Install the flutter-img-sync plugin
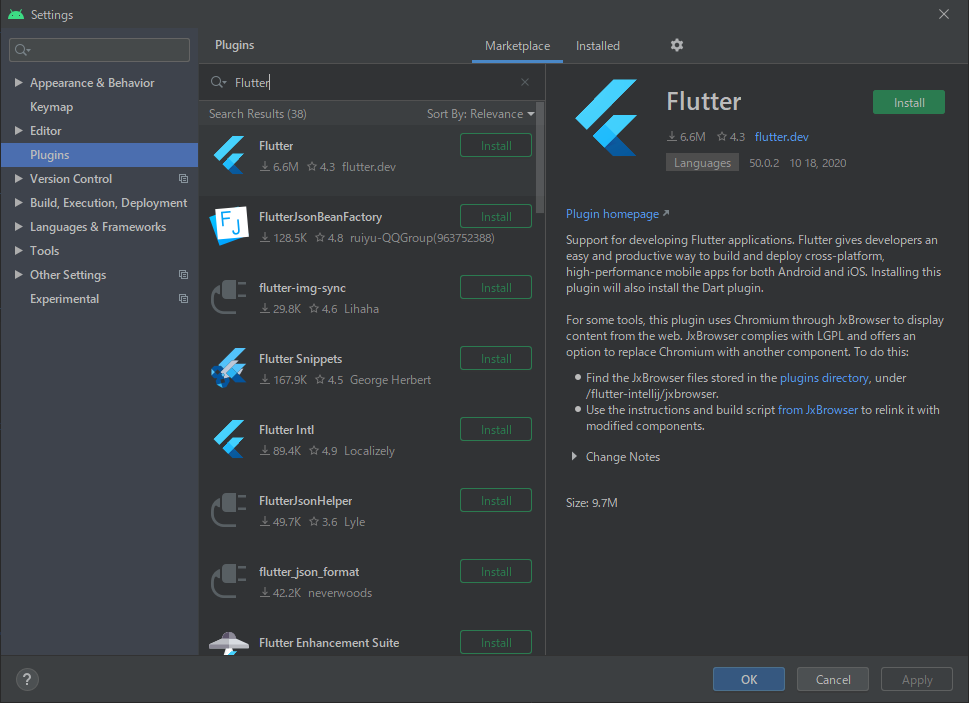The height and width of the screenshot is (703, 969). click(x=496, y=288)
